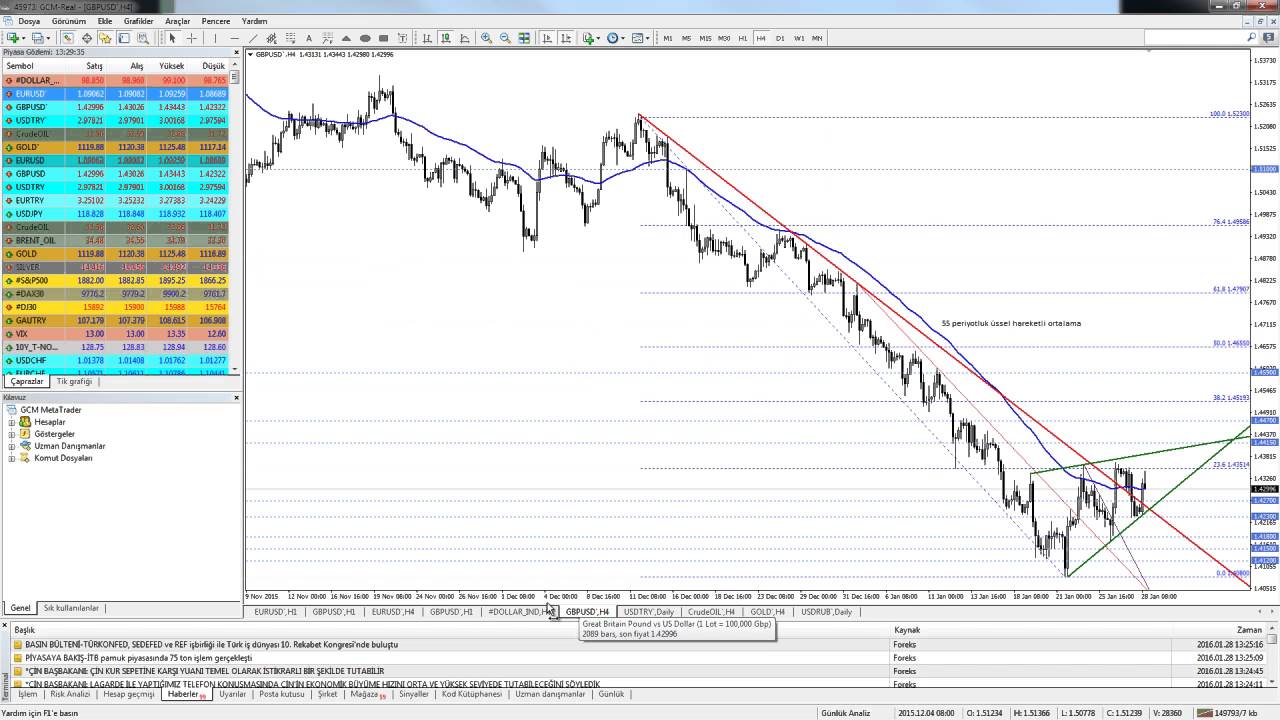Click the New Chart toolbar icon
This screenshot has height=720, width=1280.
coord(14,38)
